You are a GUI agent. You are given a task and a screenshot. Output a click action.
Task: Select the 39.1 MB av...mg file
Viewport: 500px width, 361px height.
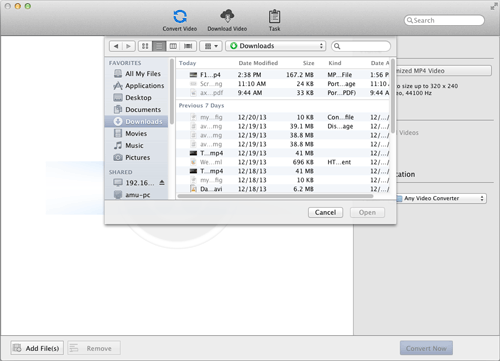point(283,126)
